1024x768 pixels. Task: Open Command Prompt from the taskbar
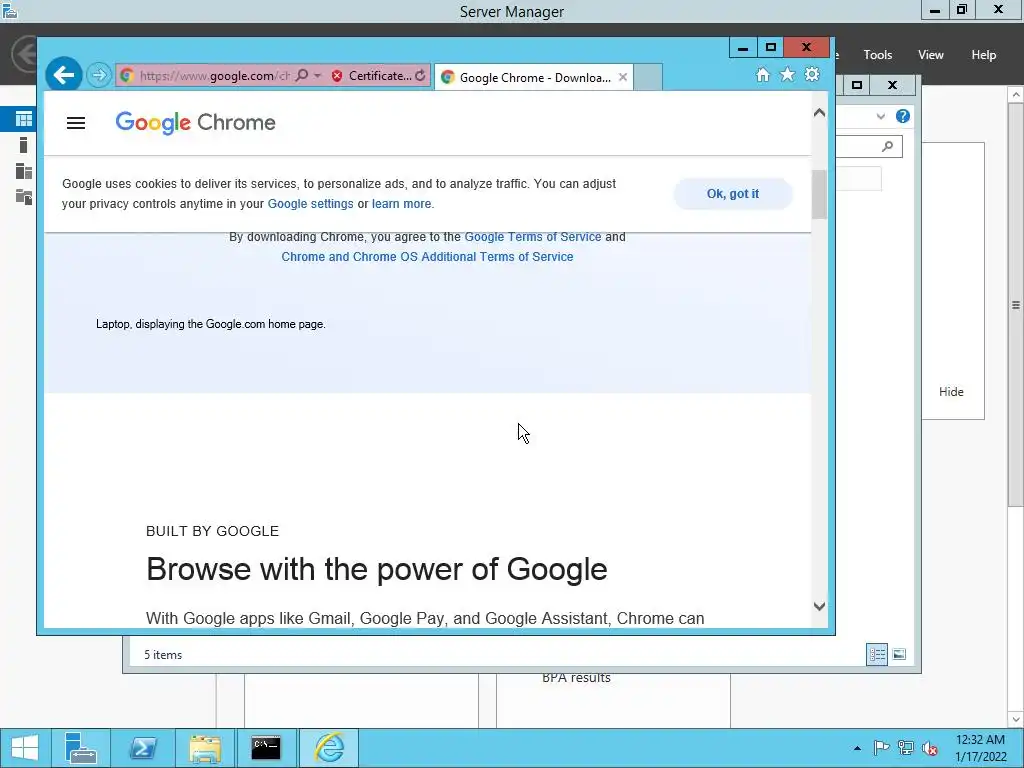pos(266,748)
